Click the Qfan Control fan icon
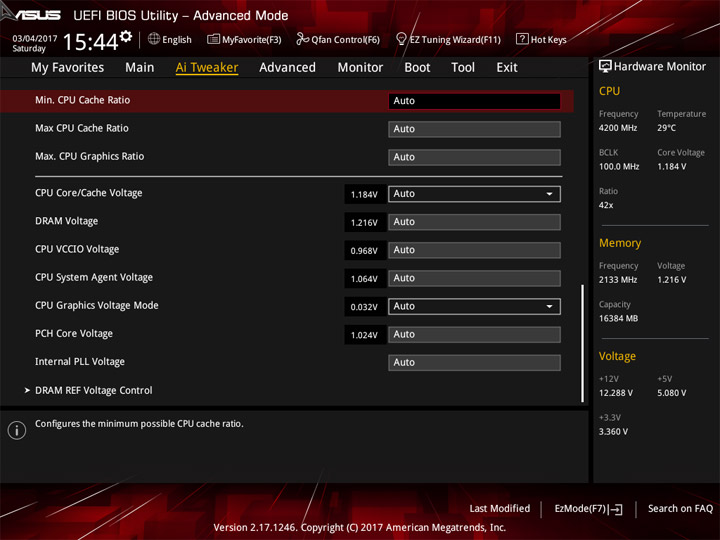The height and width of the screenshot is (540, 720). 302,39
